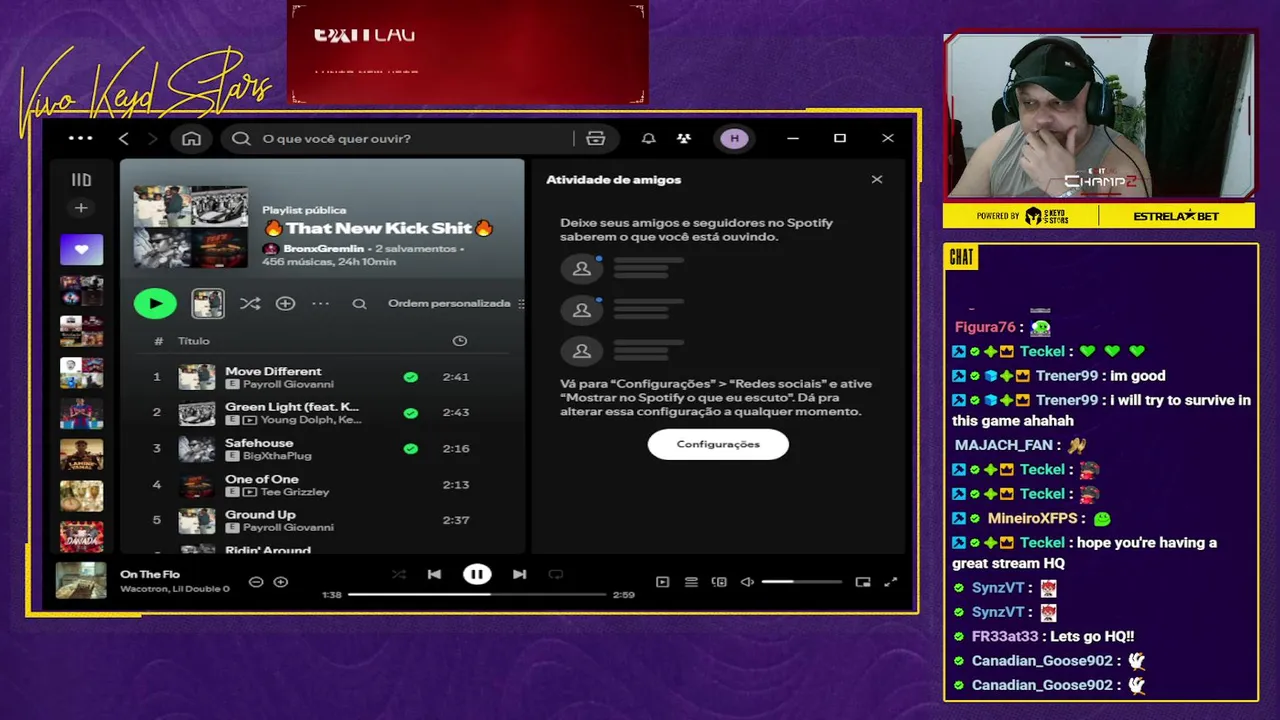1280x720 pixels.
Task: Sort by the 'Título' column header
Action: pyautogui.click(x=194, y=341)
